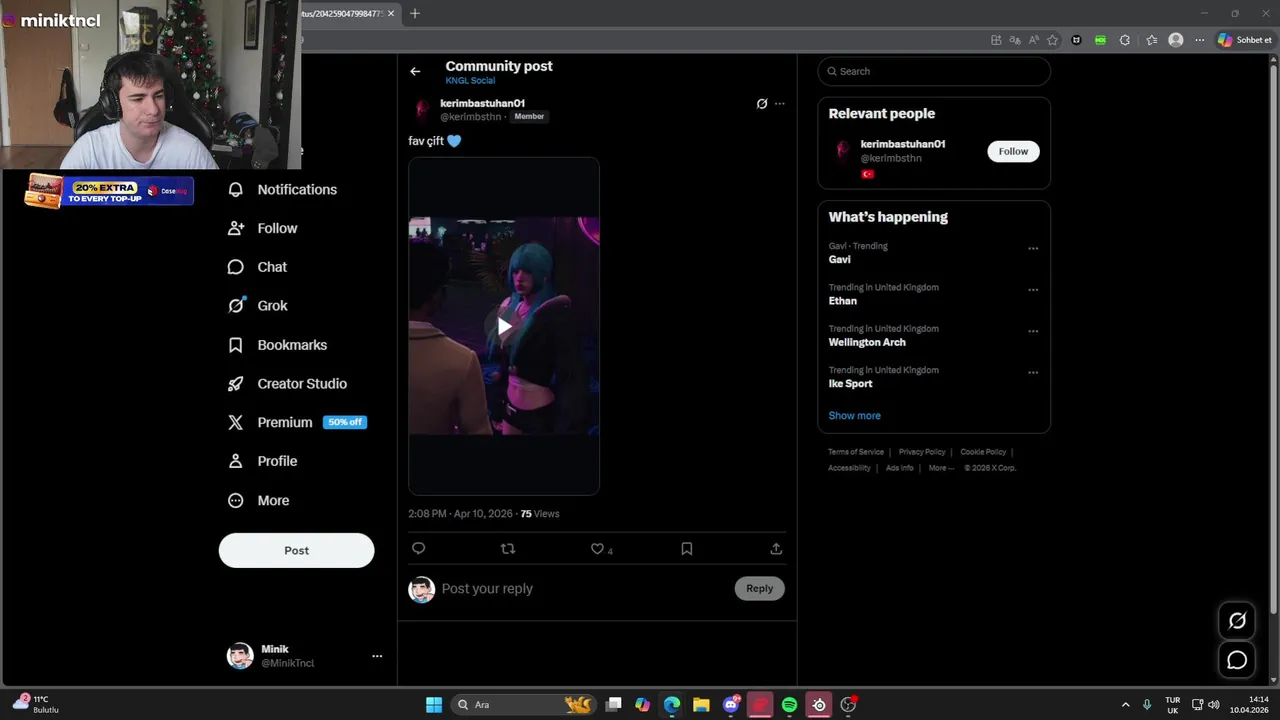Open options dots for Gavi trend
Viewport: 1280px width, 720px height.
pos(1033,248)
